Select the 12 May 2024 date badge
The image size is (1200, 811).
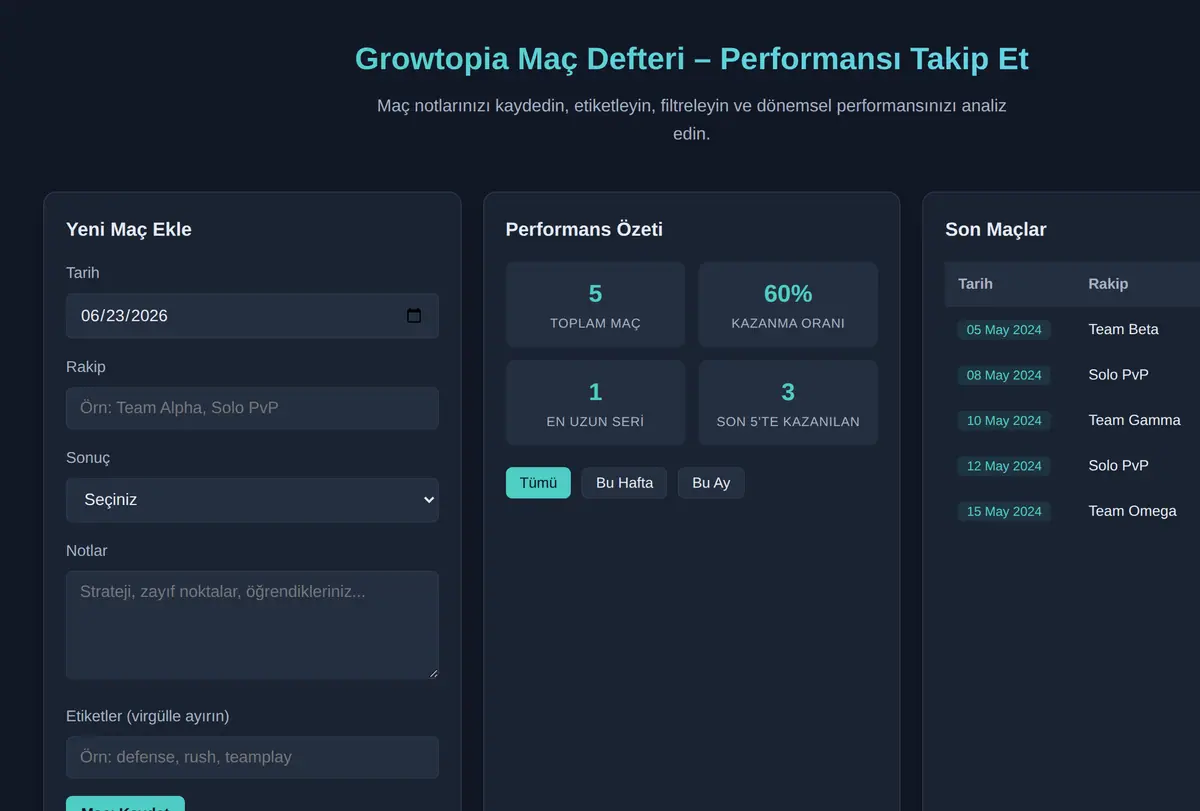point(1004,466)
